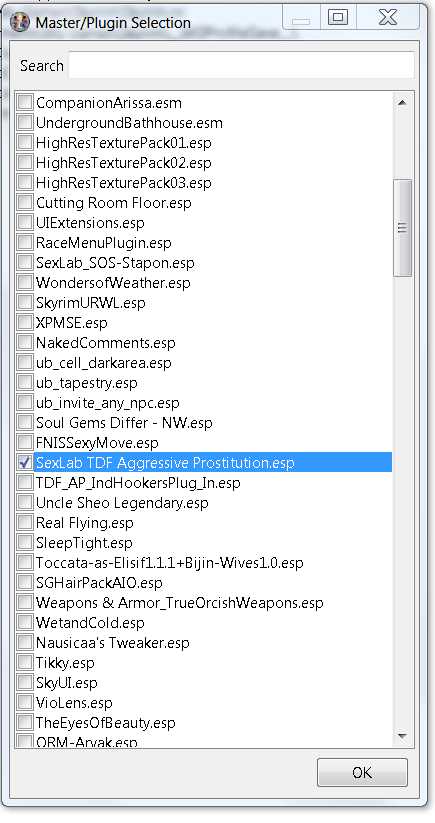Tick the RaceMenuPlugin.esp checkbox
Image resolution: width=435 pixels, height=823 pixels.
(x=25, y=242)
